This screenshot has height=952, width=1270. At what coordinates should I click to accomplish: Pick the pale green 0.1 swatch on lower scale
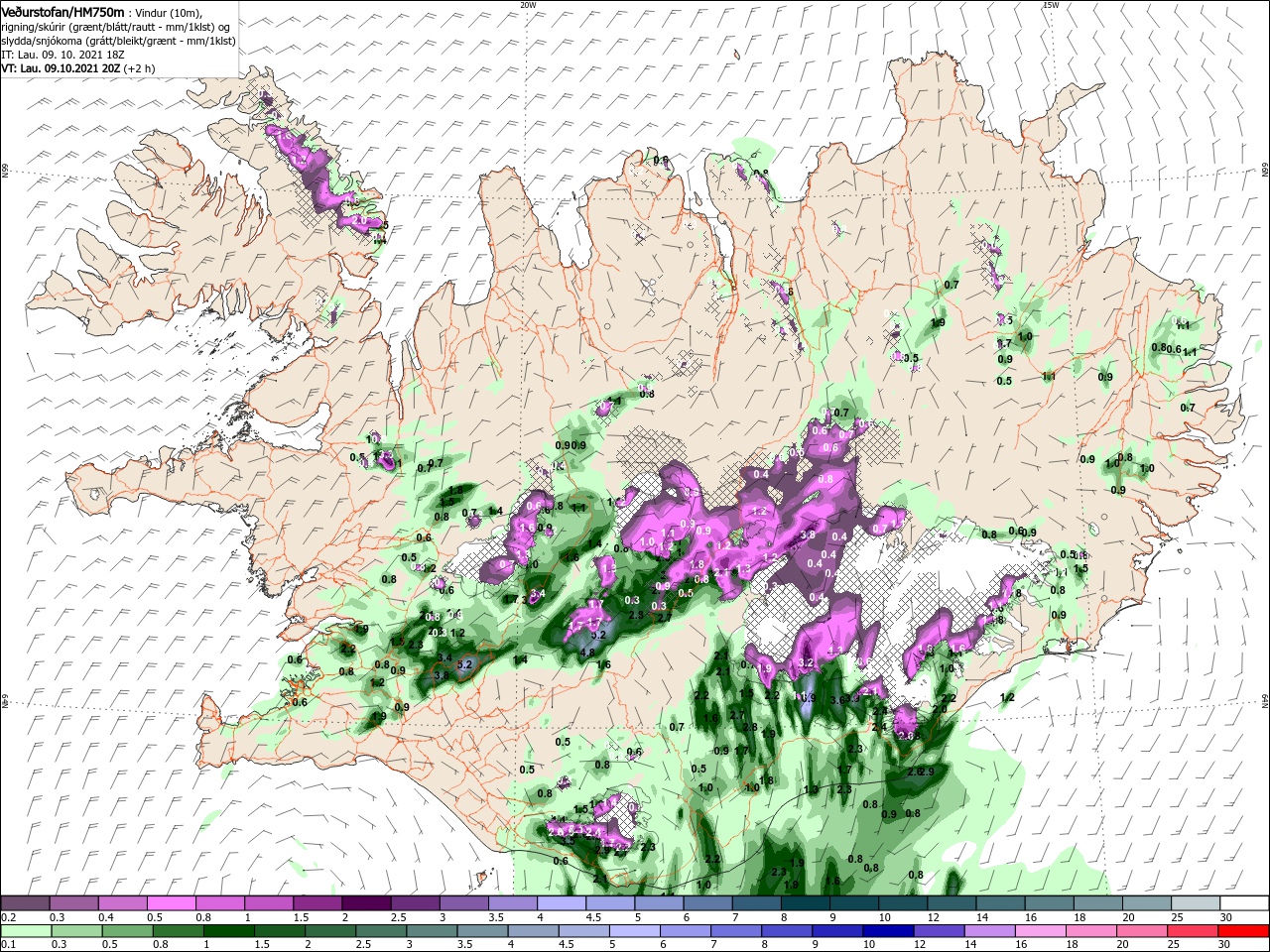pyautogui.click(x=25, y=930)
